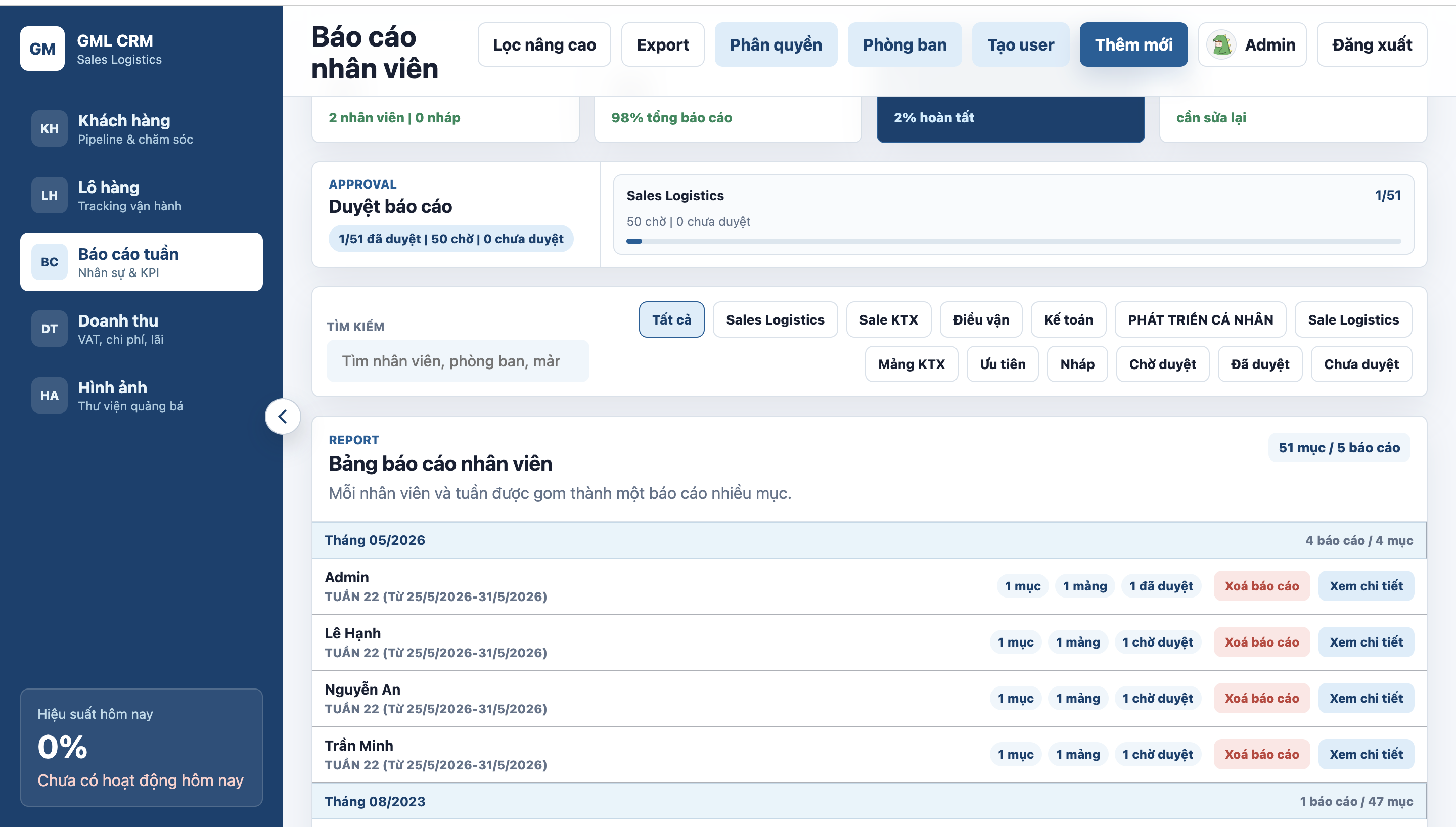The height and width of the screenshot is (827, 1456).
Task: Delete Nguyễn An's report
Action: click(x=1262, y=699)
